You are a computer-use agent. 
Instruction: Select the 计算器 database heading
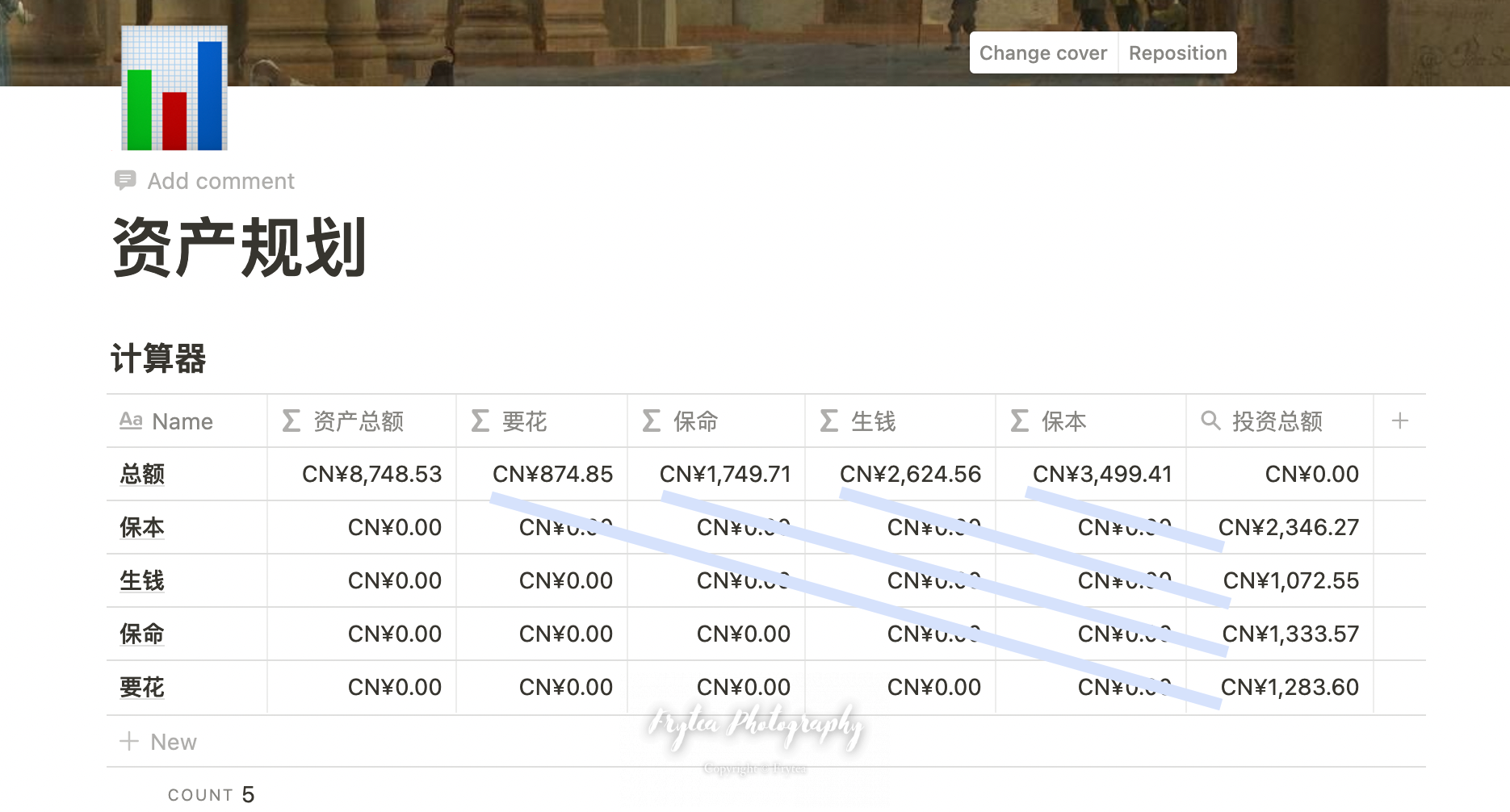[158, 358]
